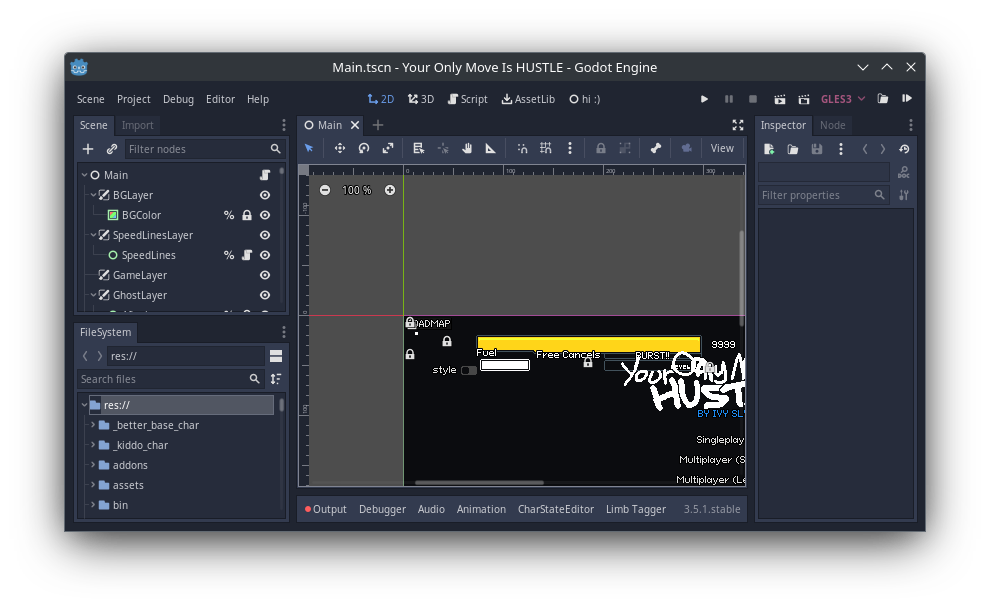Image resolution: width=990 pixels, height=608 pixels.
Task: Toggle lock on BGColor node
Action: click(247, 215)
